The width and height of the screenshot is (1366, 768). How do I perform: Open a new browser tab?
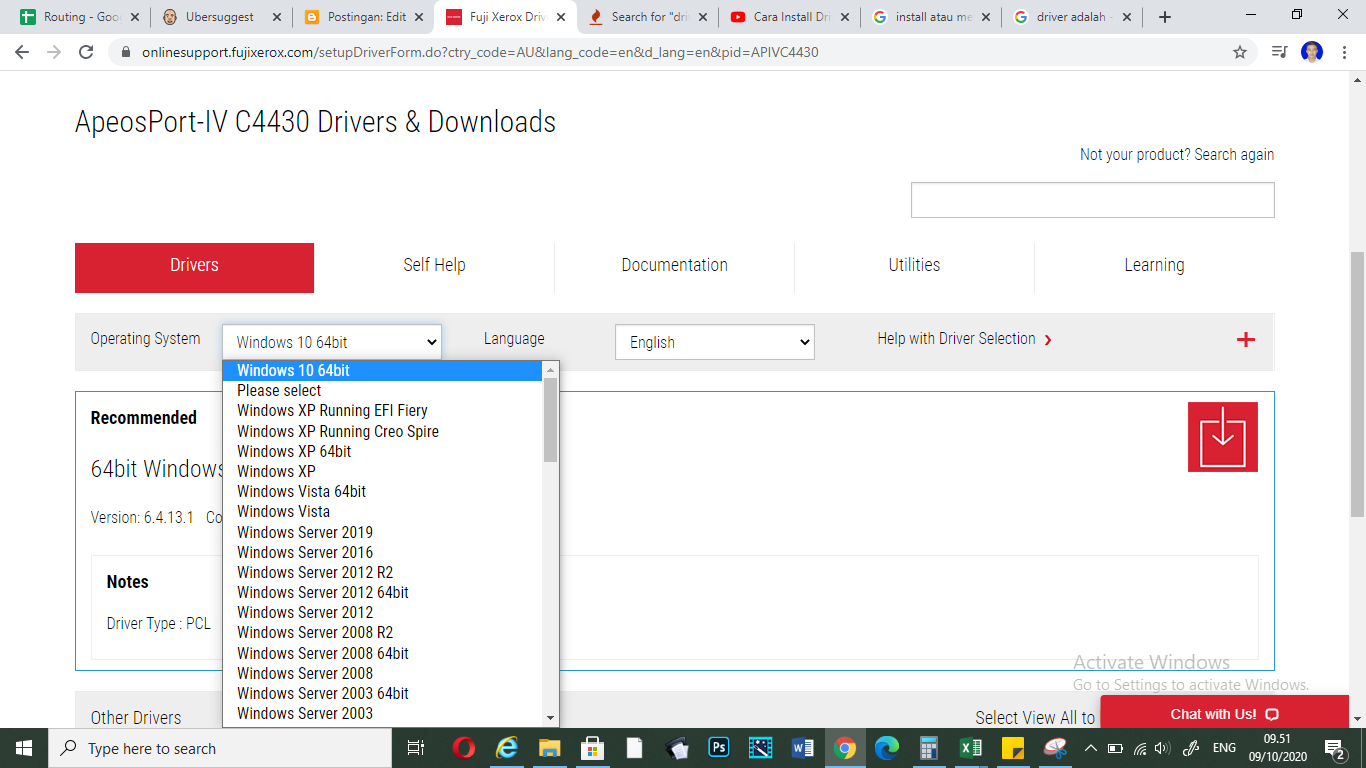(1164, 17)
